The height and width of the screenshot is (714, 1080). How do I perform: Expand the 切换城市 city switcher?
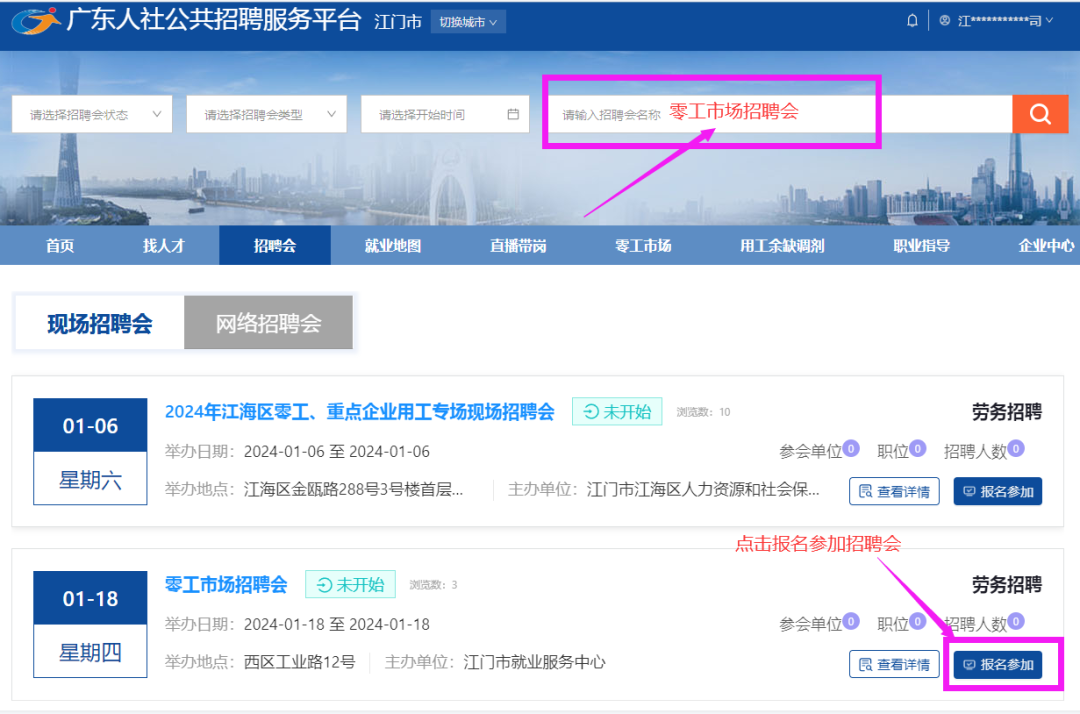[468, 22]
